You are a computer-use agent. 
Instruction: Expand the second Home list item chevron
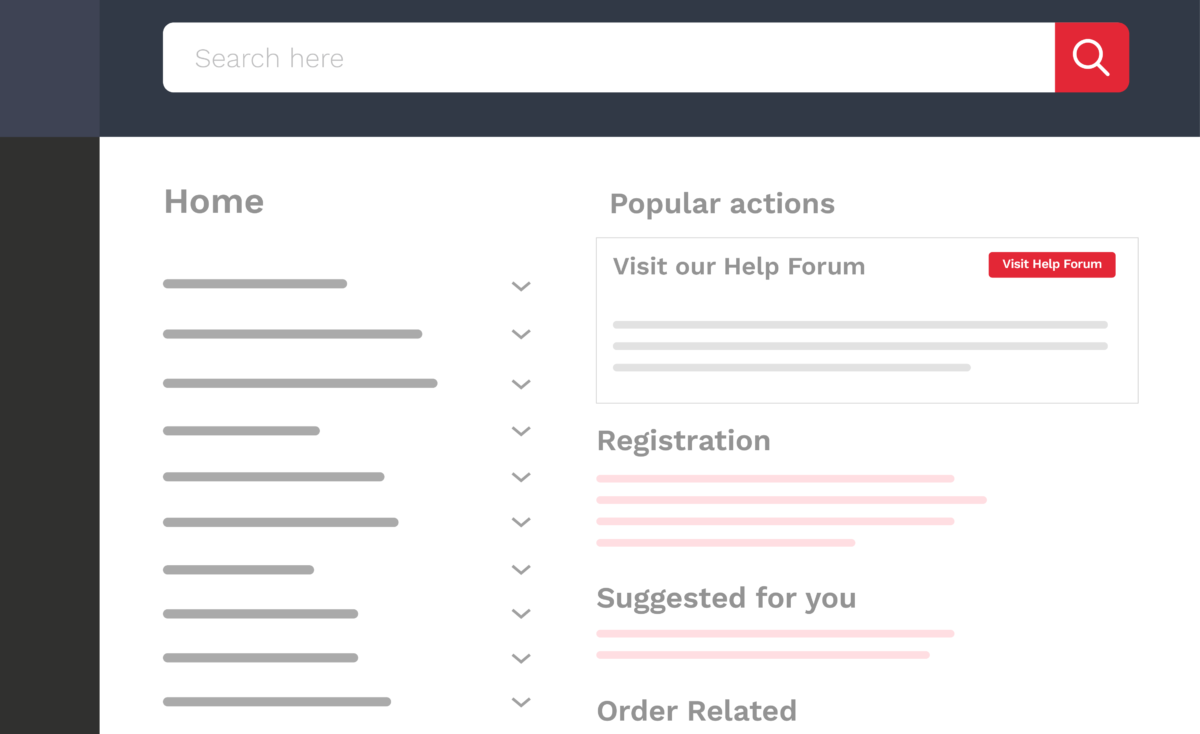pos(521,334)
